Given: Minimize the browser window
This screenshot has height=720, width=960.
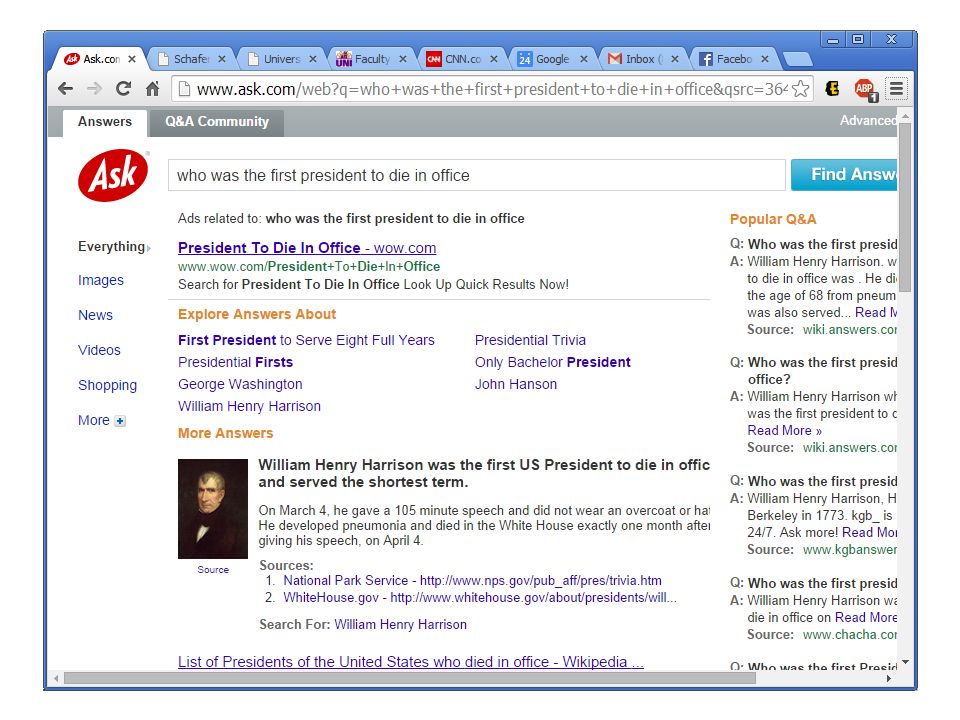Looking at the screenshot, I should [x=833, y=40].
